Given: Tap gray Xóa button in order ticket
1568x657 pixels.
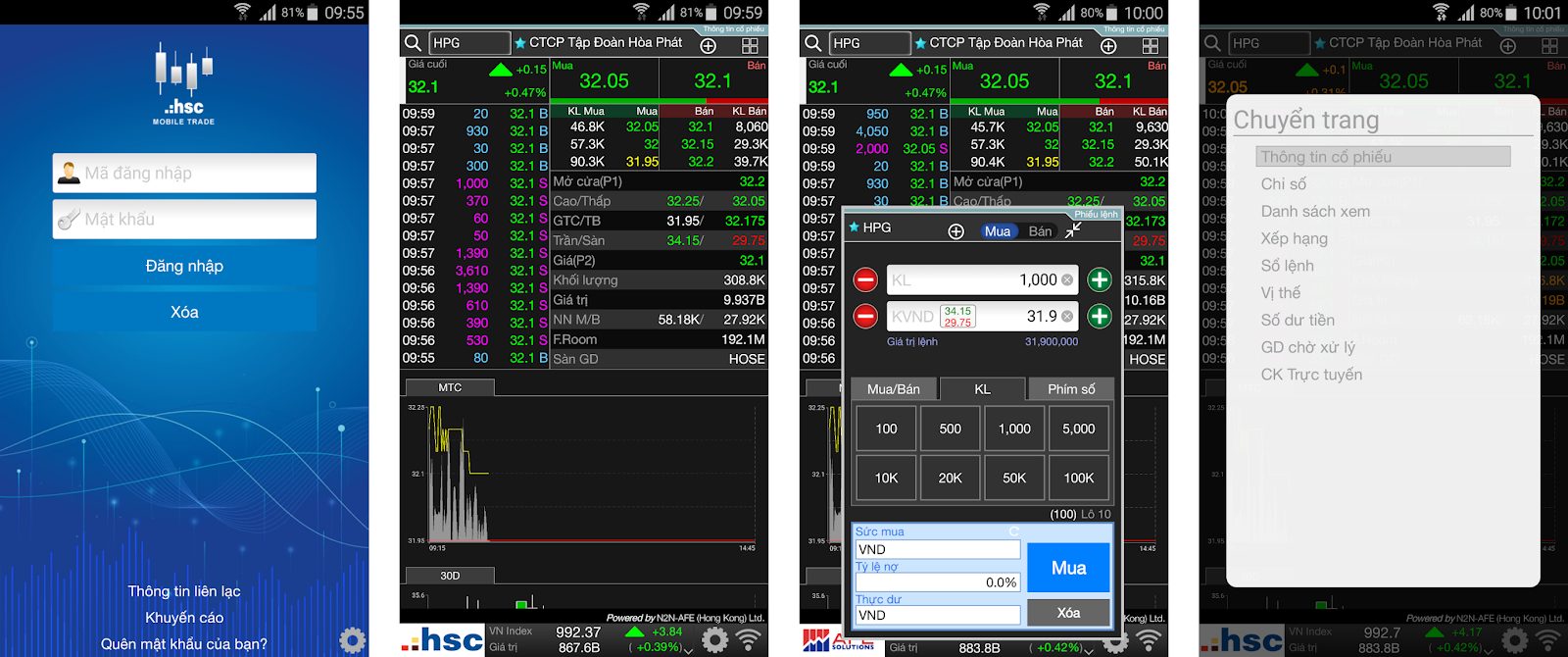Looking at the screenshot, I should point(1068,613).
